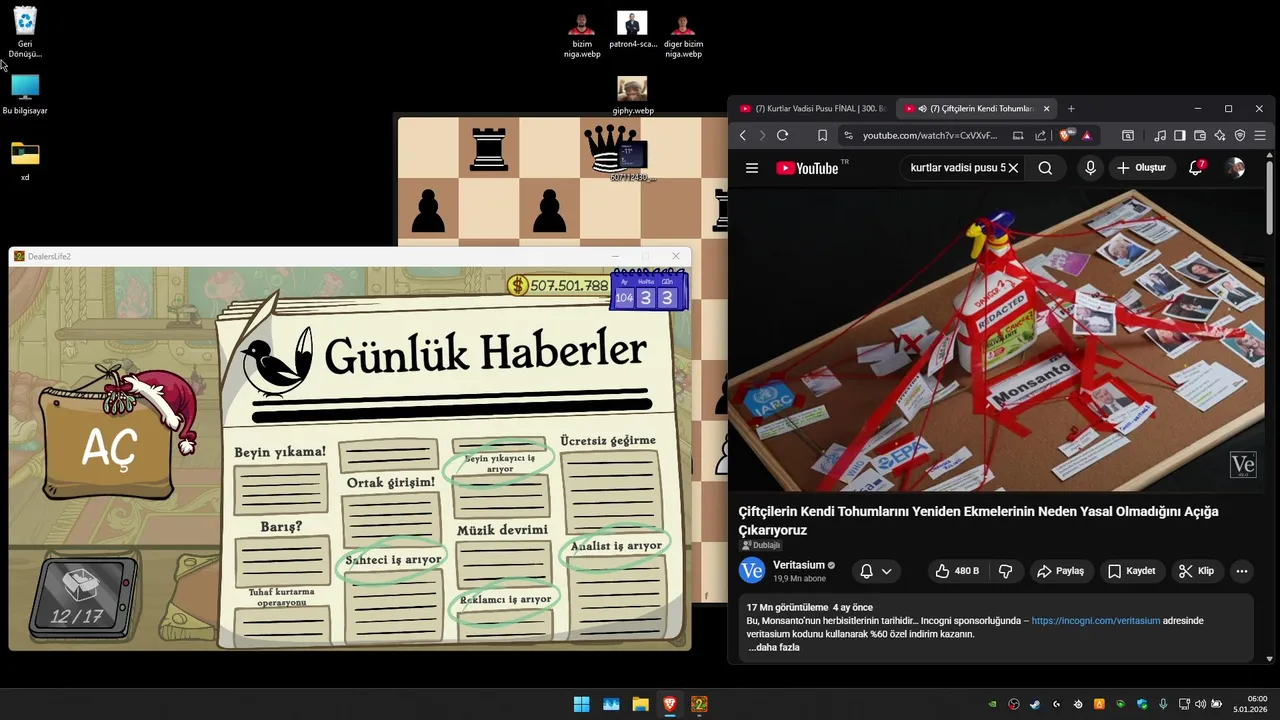Image resolution: width=1280 pixels, height=720 pixels.
Task: Select the circled 'Analist iş arıyor' news item
Action: point(615,546)
